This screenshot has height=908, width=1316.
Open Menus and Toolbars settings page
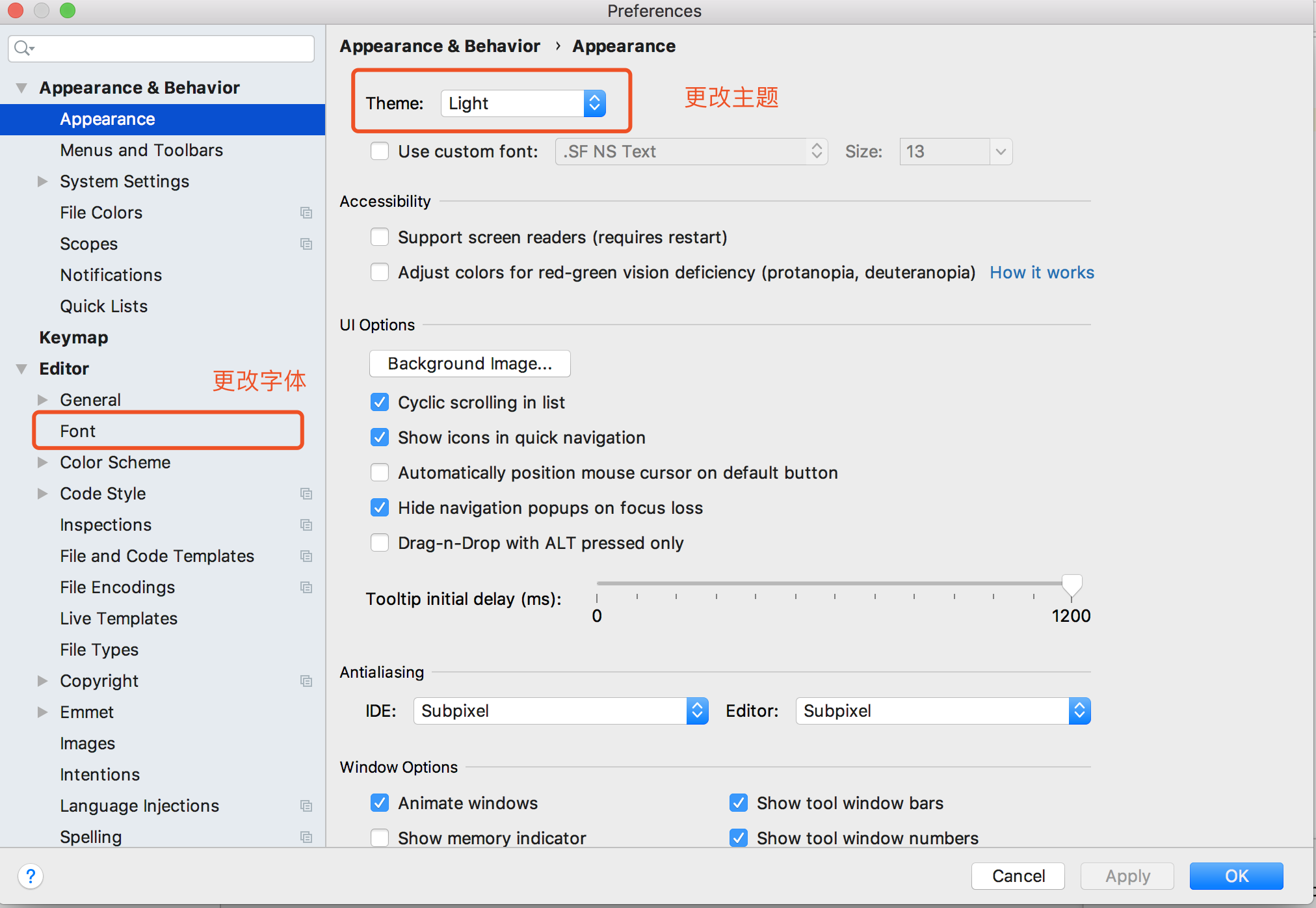(x=141, y=150)
